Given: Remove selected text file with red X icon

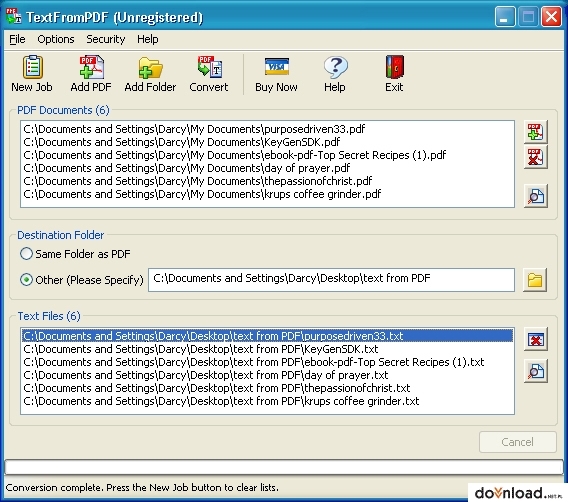Looking at the screenshot, I should (535, 339).
